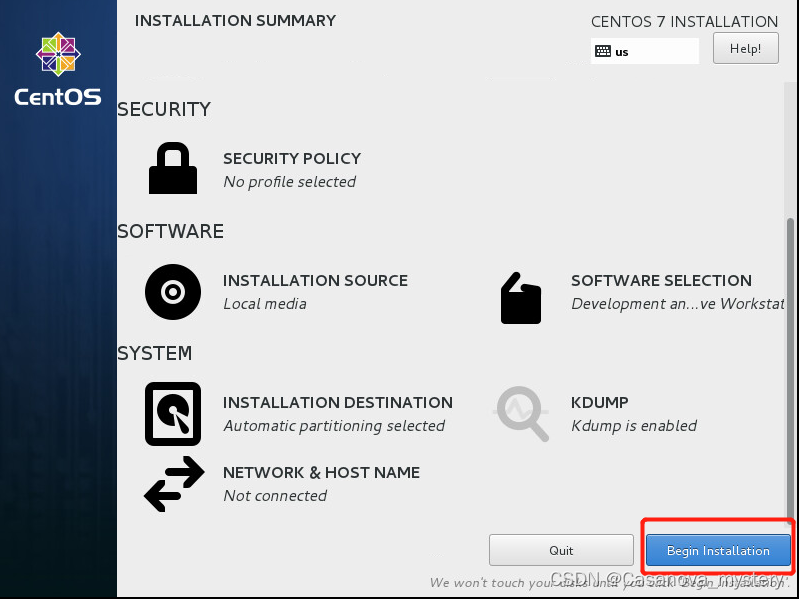This screenshot has height=599, width=799.
Task: Click the Quit button
Action: pos(561,550)
